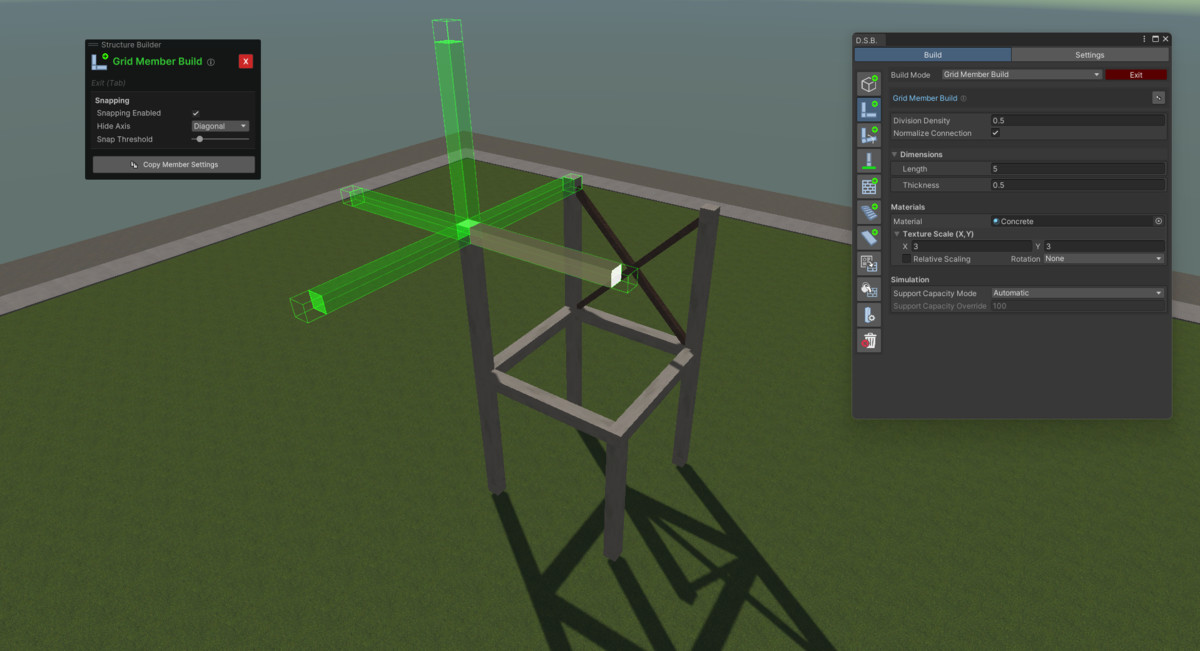Collapse the Texture Scale (X,Y) section
This screenshot has height=651, width=1200.
coord(896,233)
